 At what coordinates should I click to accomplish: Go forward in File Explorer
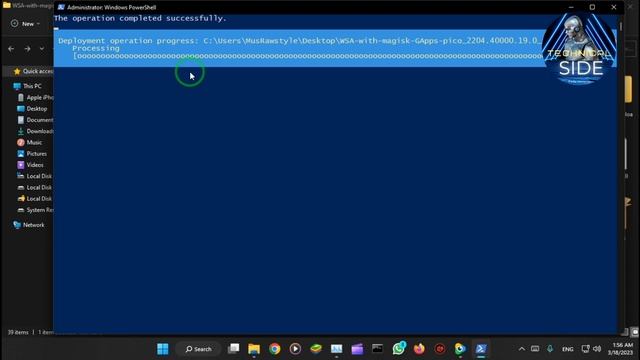tap(27, 49)
